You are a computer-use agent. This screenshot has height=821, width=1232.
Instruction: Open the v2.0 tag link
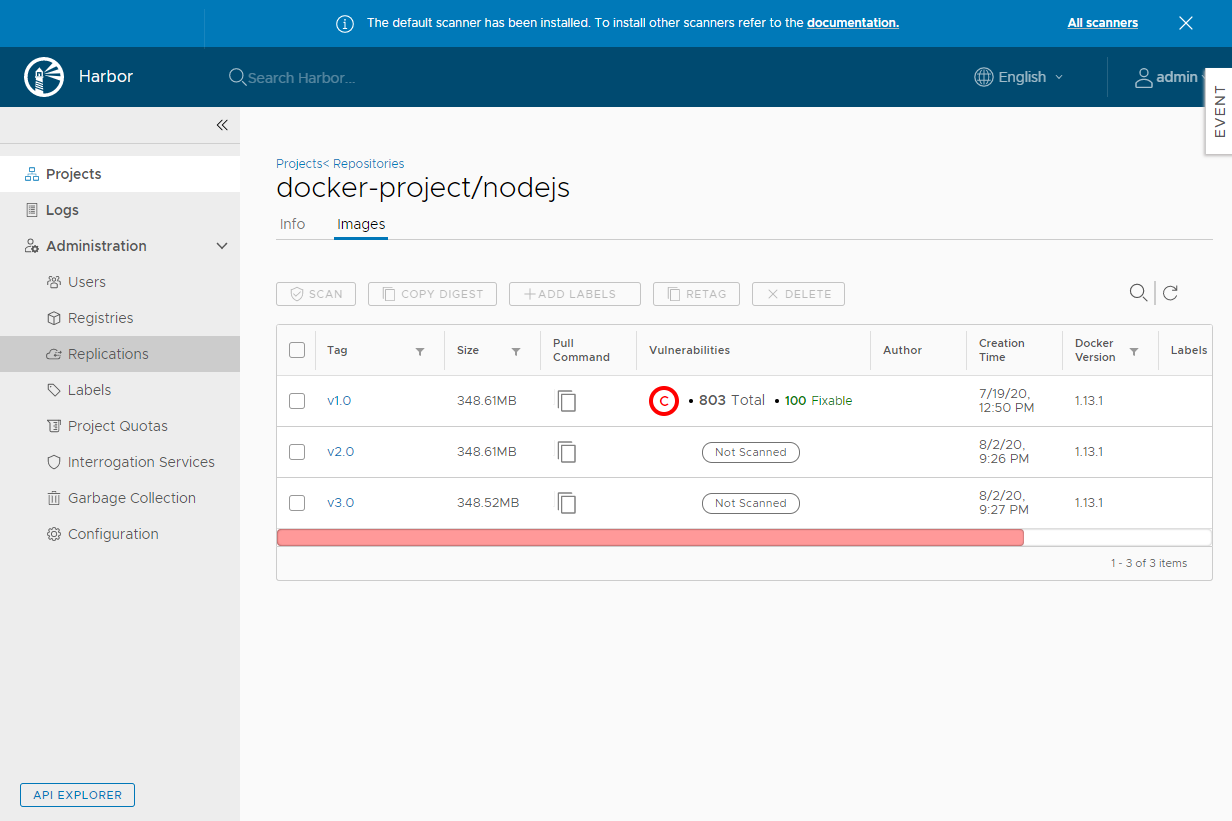tap(340, 452)
